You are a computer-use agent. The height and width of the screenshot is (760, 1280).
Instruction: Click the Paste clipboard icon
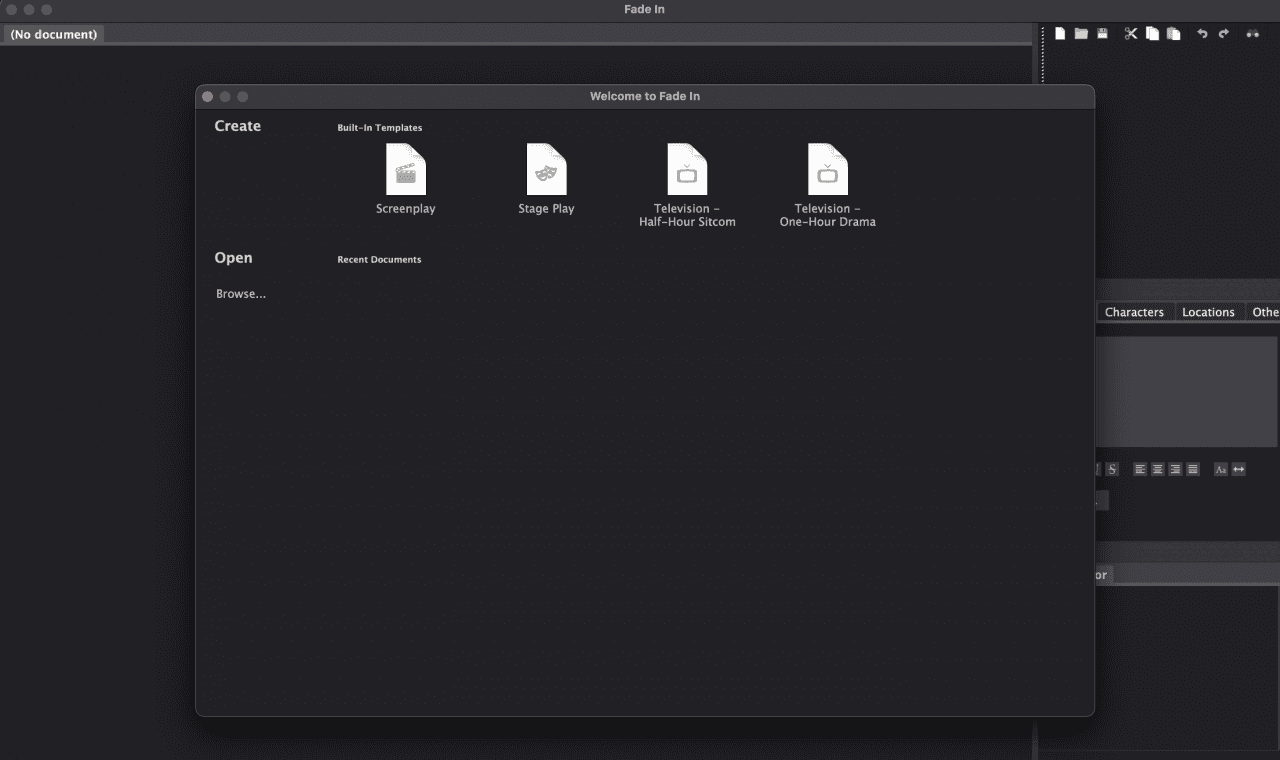tap(1172, 33)
